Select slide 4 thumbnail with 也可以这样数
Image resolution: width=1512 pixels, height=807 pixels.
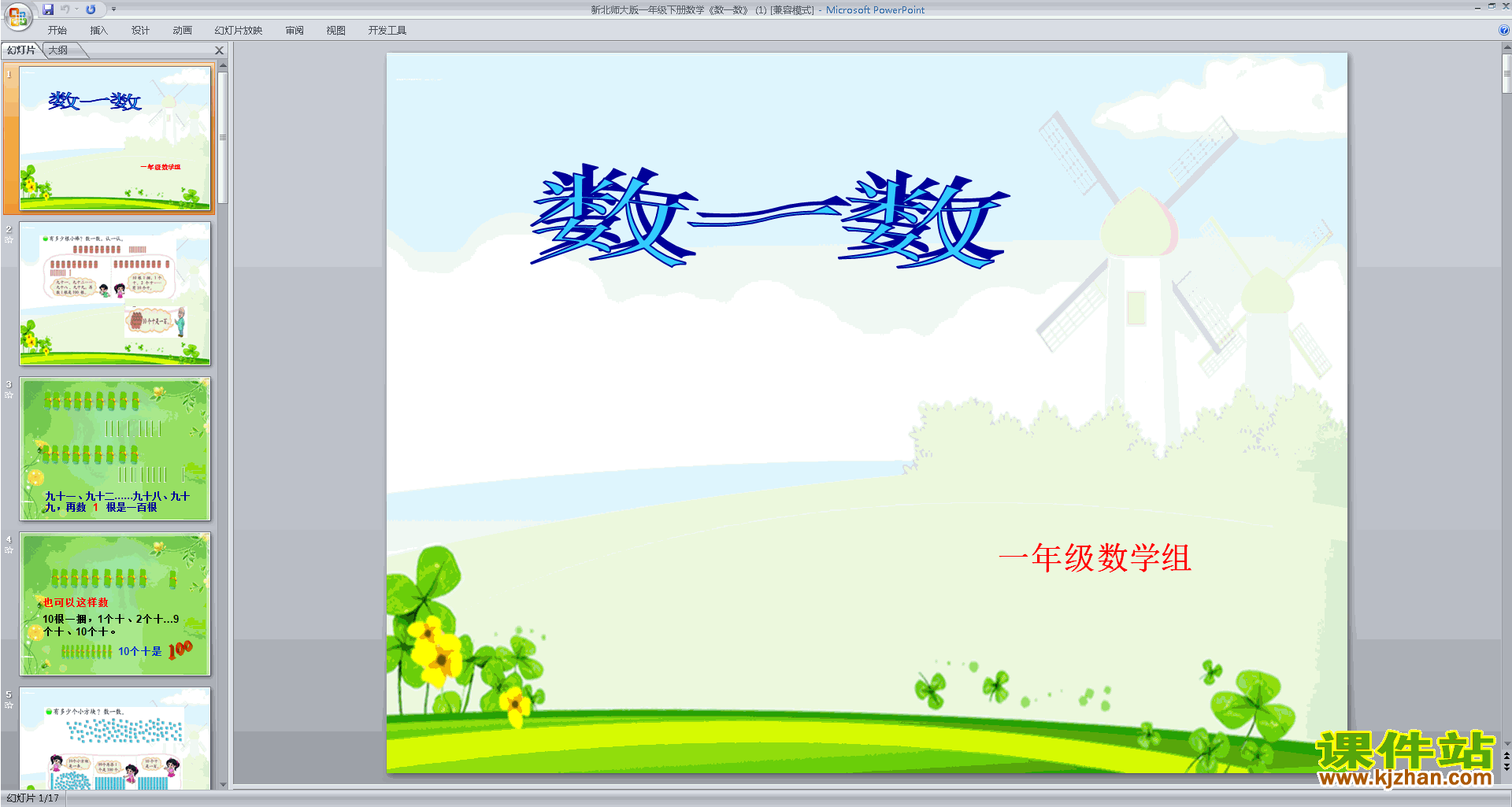pyautogui.click(x=115, y=604)
